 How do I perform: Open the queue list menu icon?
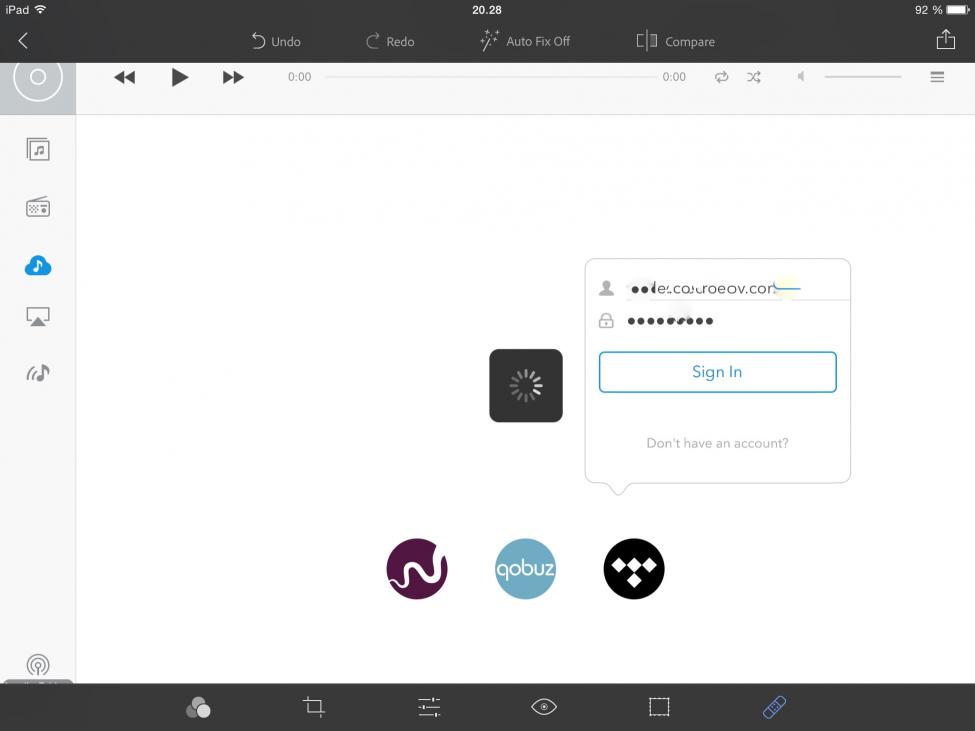coord(937,77)
